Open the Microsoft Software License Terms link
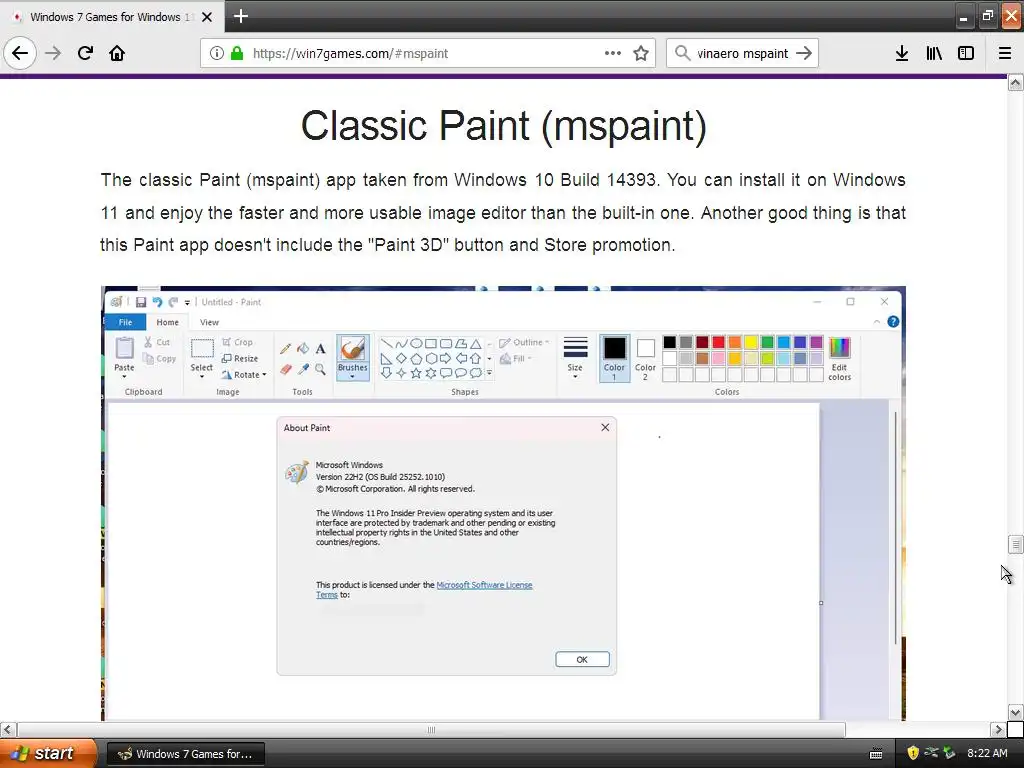 coord(484,585)
